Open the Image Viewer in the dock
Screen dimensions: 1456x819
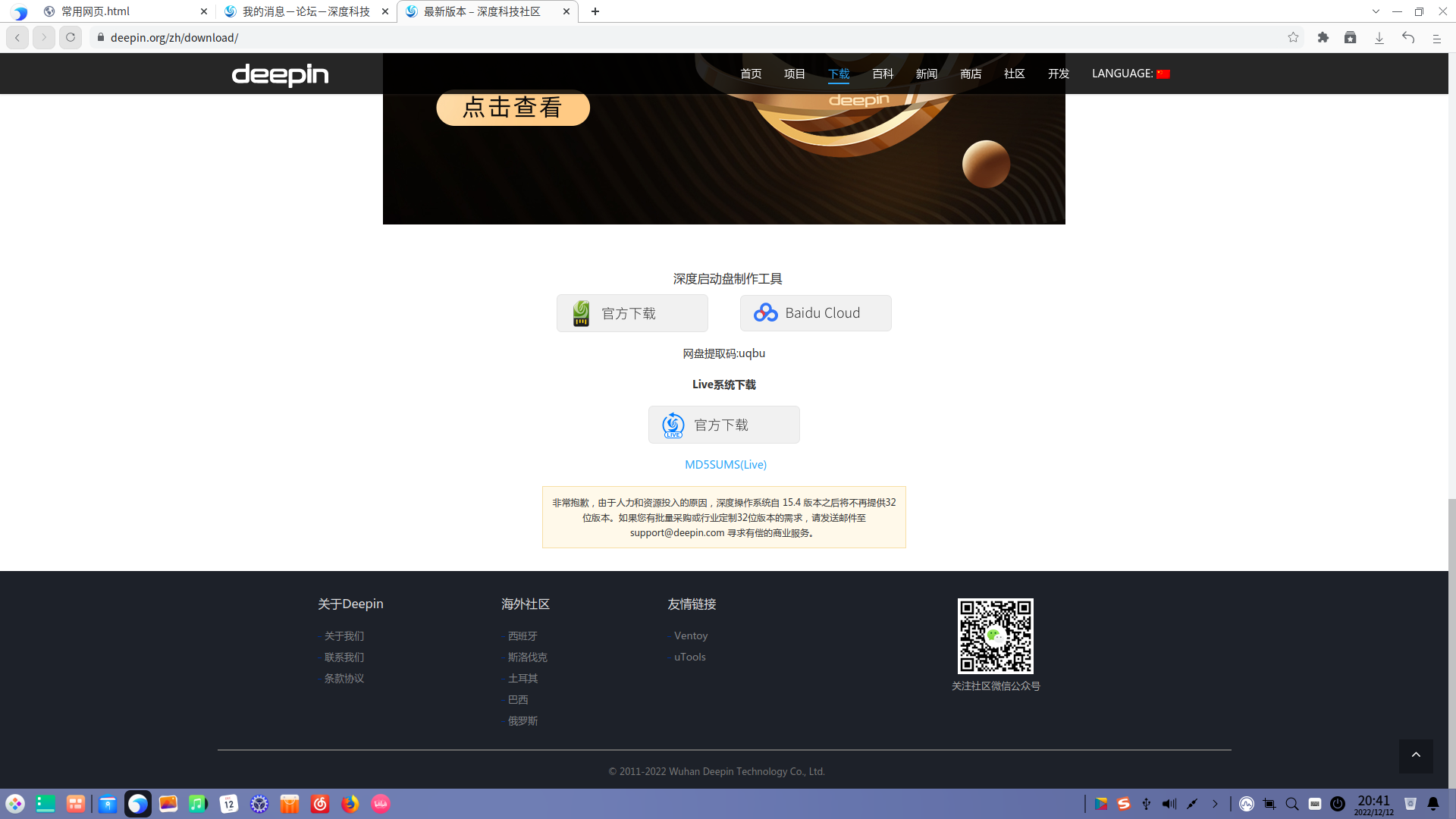[x=168, y=804]
